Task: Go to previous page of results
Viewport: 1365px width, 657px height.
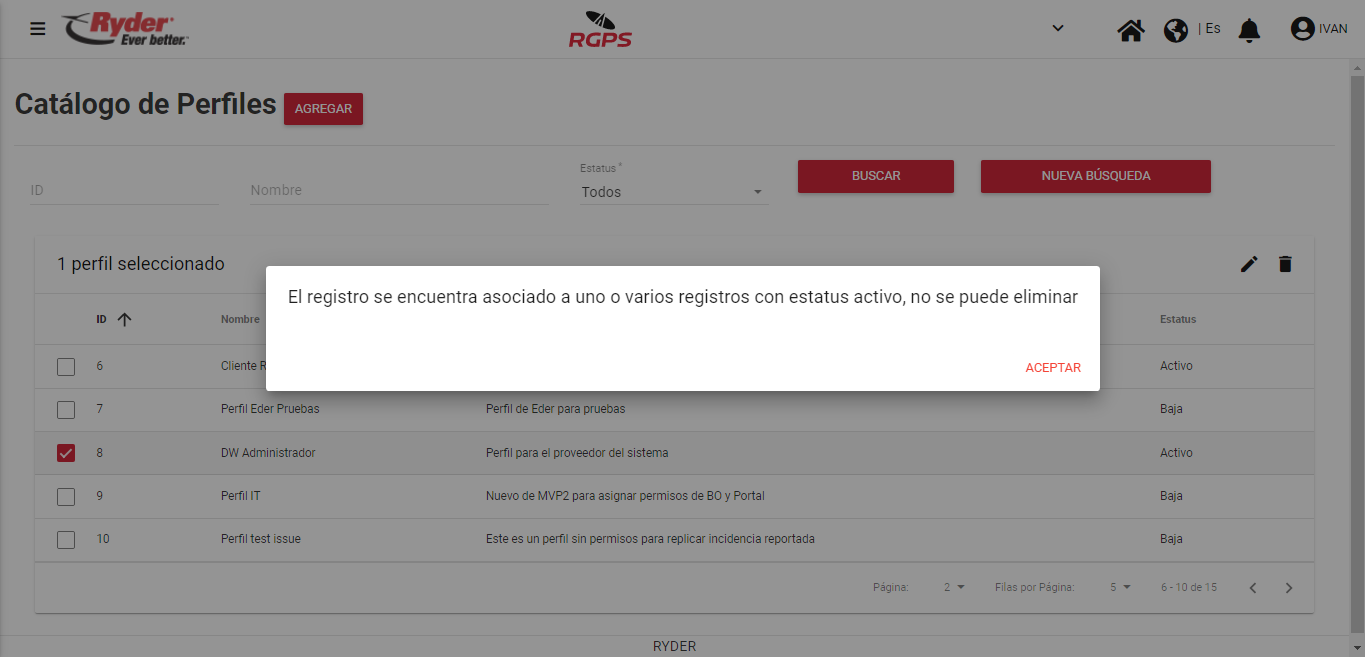Action: tap(1253, 588)
